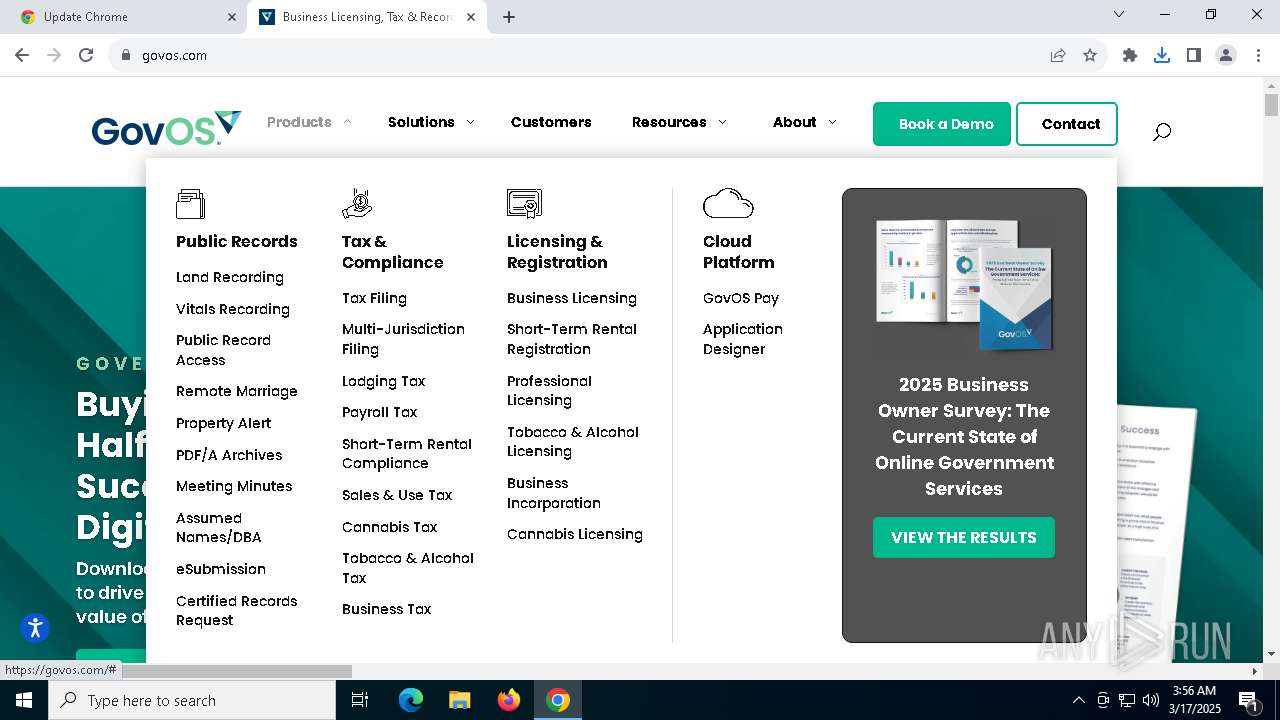Click the 2025 survey report thumbnail
This screenshot has width=1280, height=720.
964,285
